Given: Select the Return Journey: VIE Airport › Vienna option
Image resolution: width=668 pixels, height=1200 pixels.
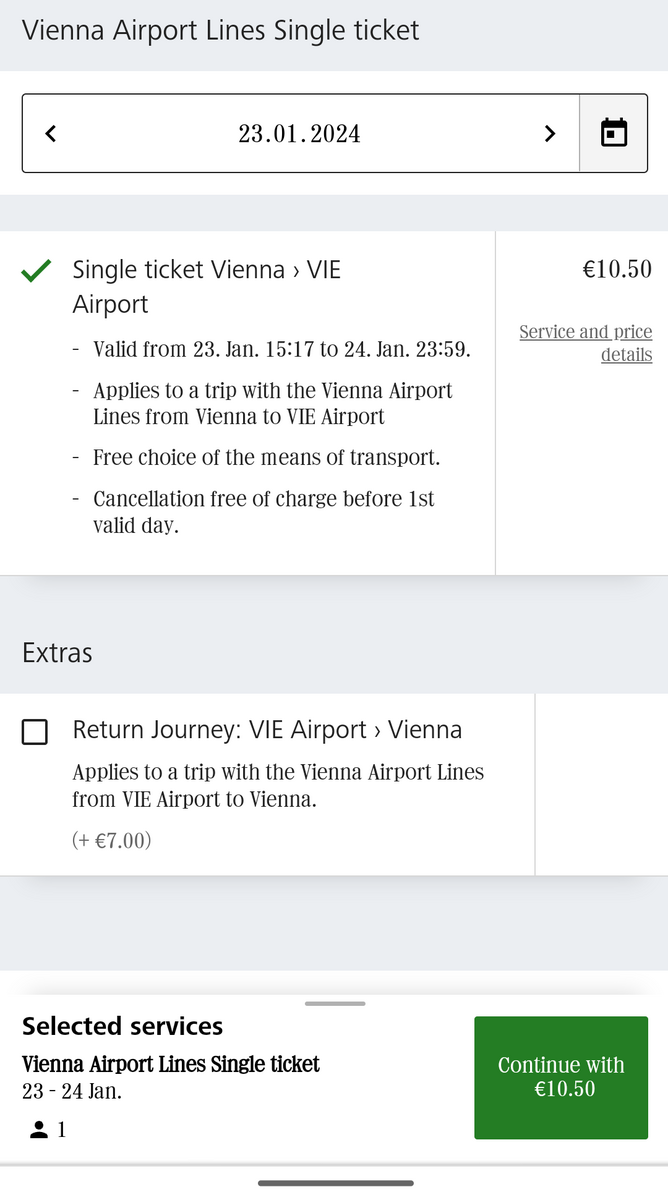Looking at the screenshot, I should [267, 730].
